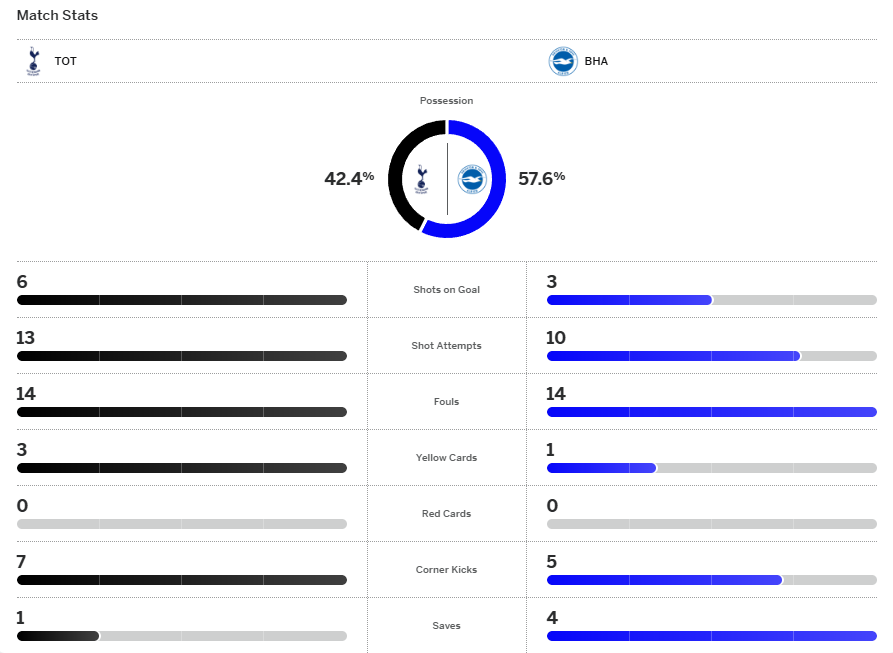Select the 57.6% possession value

(541, 178)
